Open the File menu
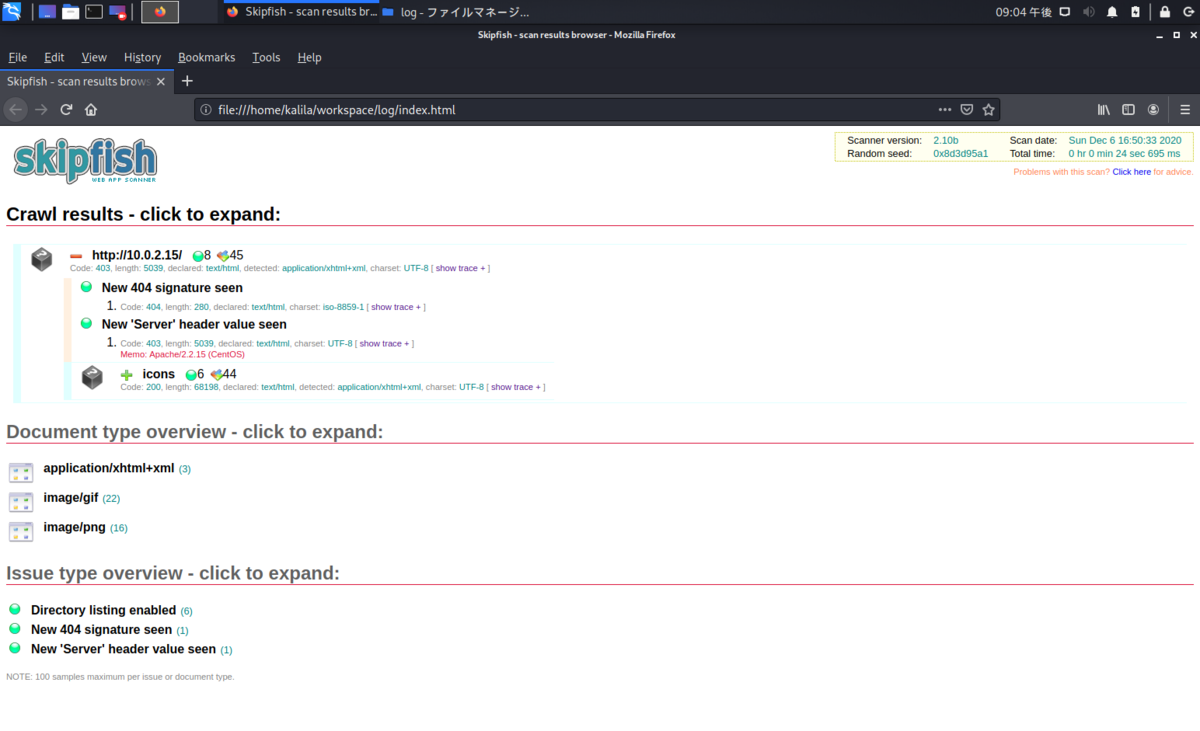1200x731 pixels. (18, 57)
